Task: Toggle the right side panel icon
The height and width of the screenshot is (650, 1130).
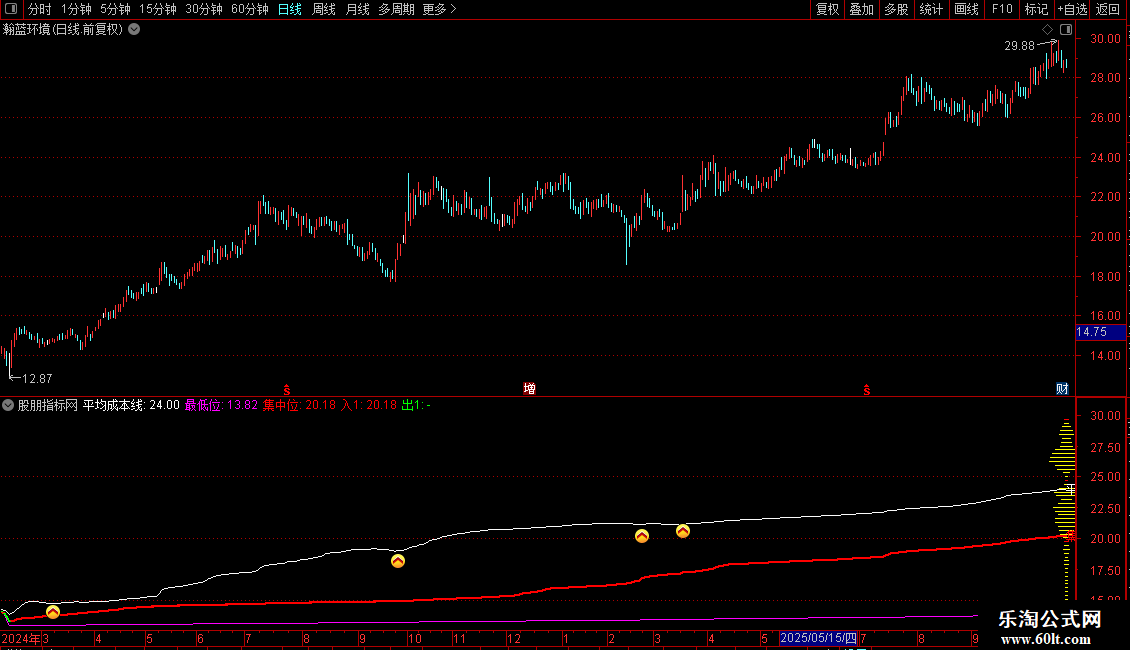Action: click(x=1066, y=30)
